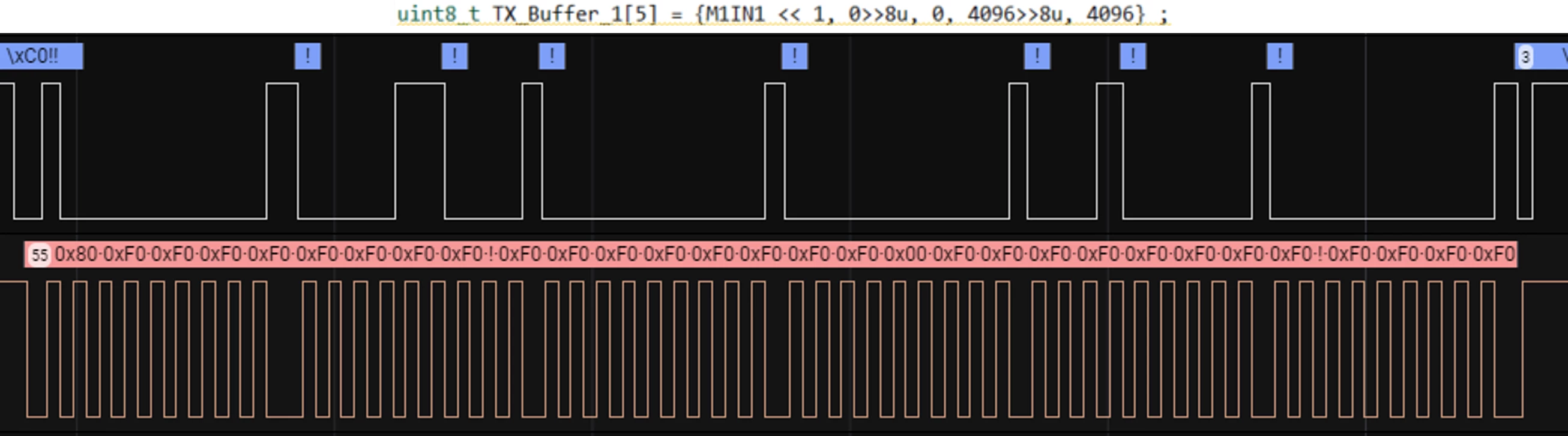Click the third standalone "!" error marker
The height and width of the screenshot is (436, 1568).
pos(552,56)
